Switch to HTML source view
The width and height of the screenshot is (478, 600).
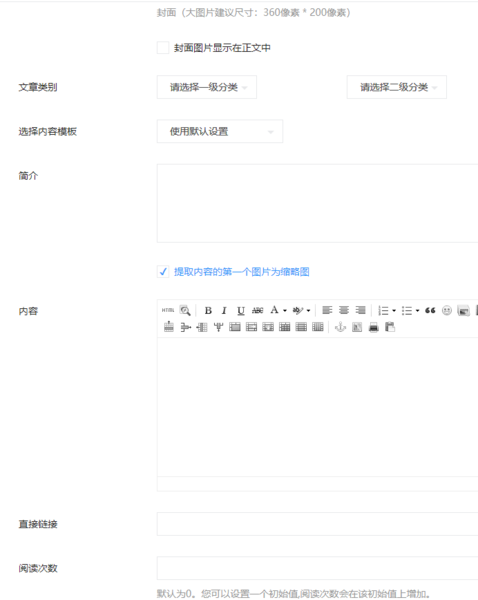tap(168, 310)
